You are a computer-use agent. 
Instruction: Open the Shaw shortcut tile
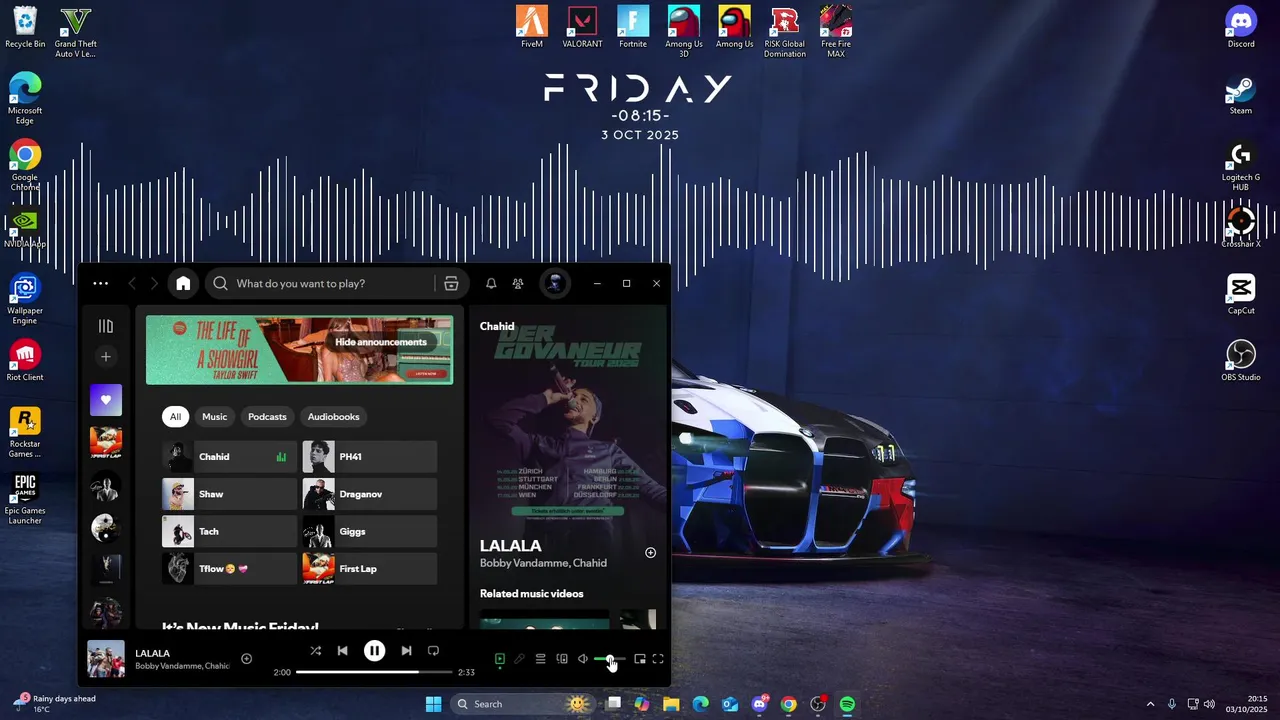[229, 494]
